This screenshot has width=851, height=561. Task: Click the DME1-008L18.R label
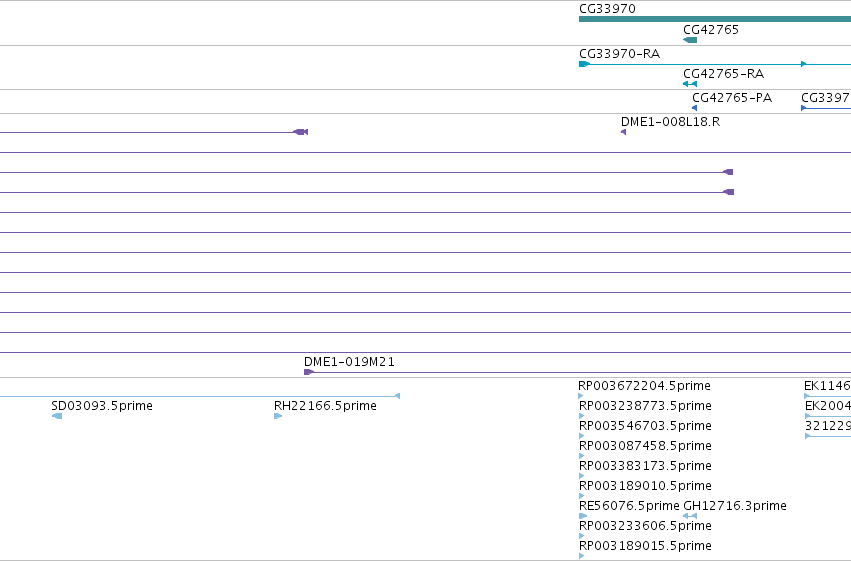coord(670,122)
